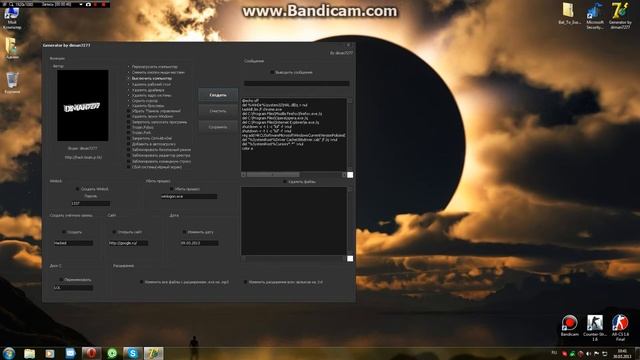Click the http://google.ru/ site field

[128, 243]
